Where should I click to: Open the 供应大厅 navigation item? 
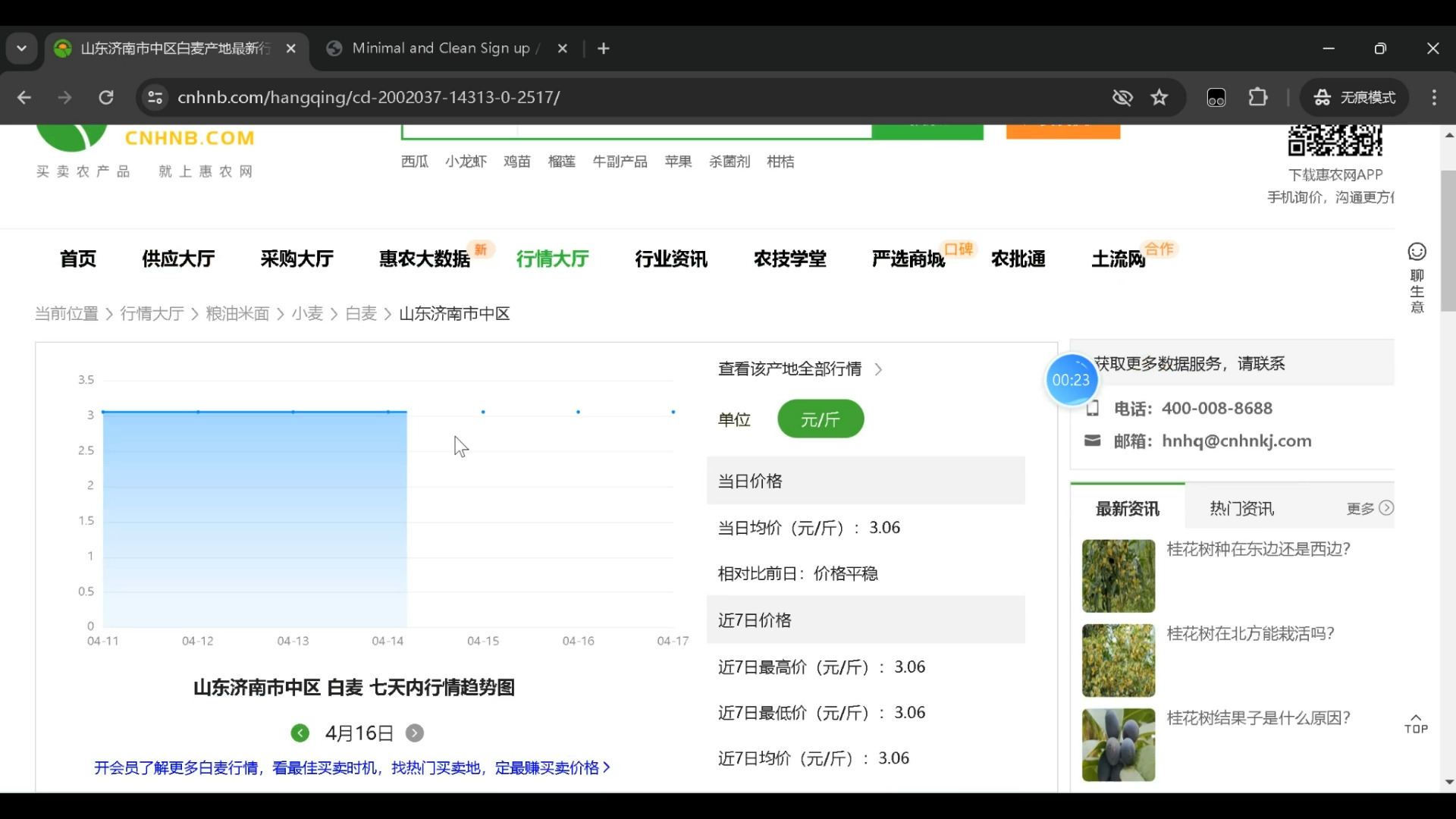point(178,259)
